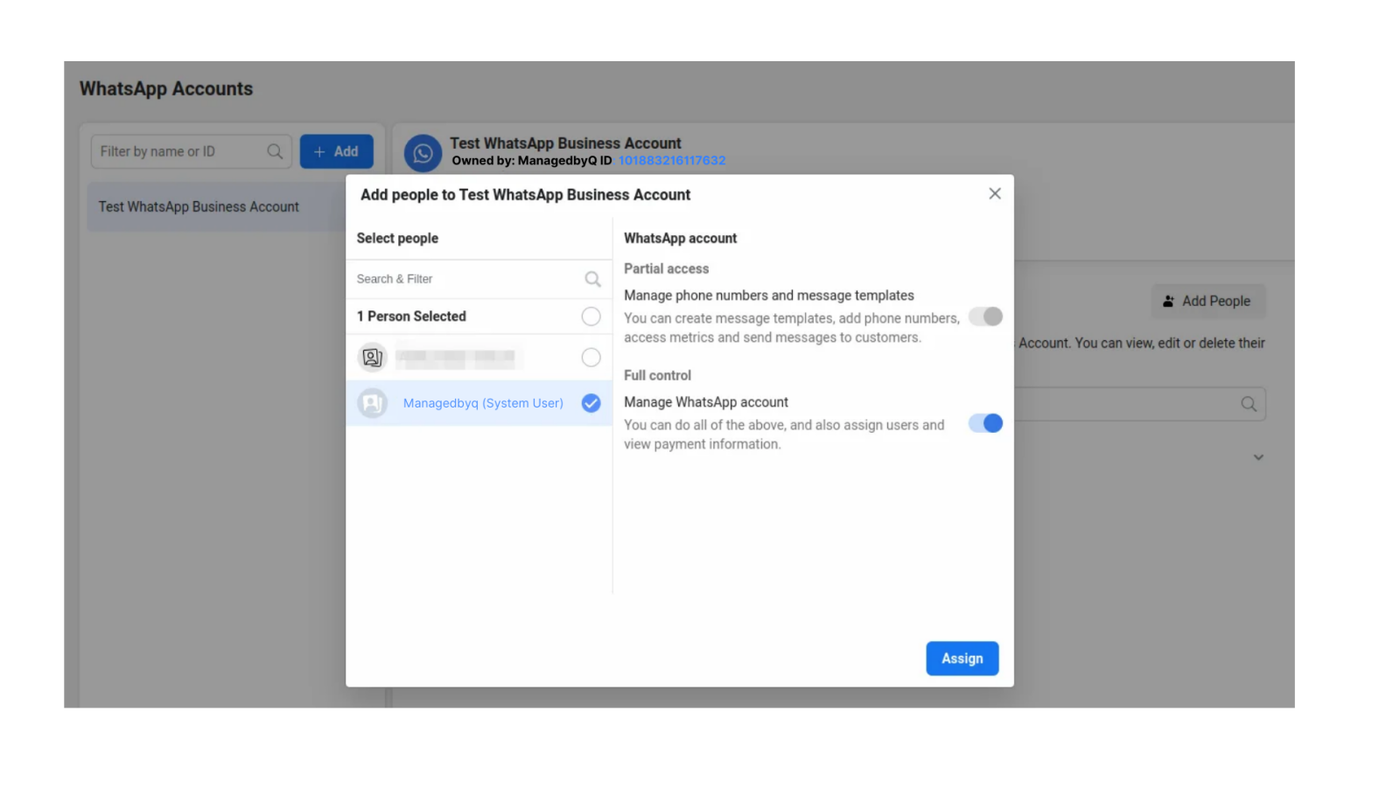The width and height of the screenshot is (1400, 787).
Task: Click the WhatsApp Accounts page heading
Action: 166,89
